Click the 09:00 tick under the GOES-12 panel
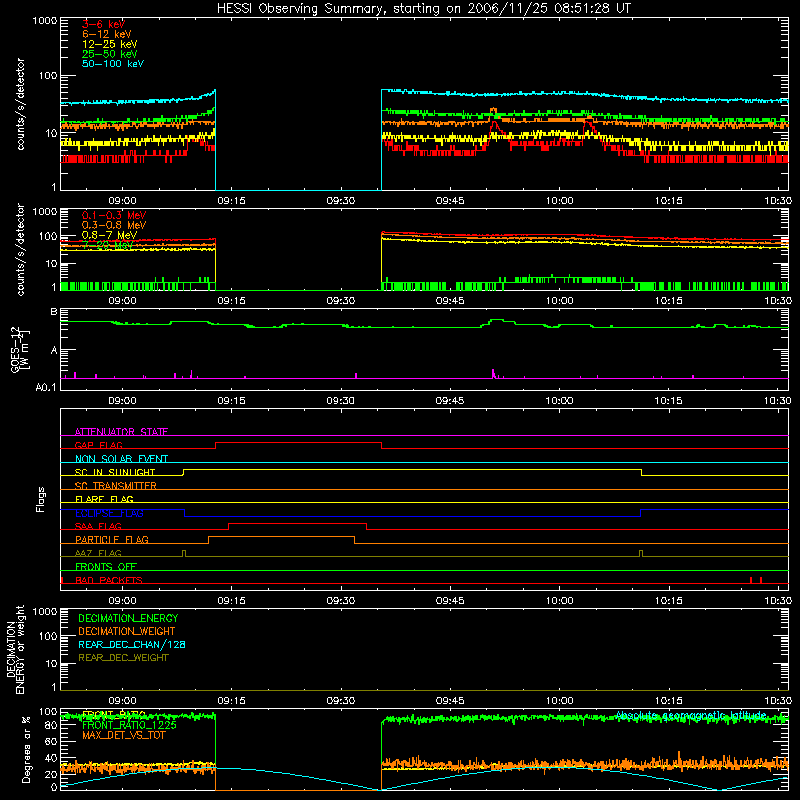The width and height of the screenshot is (800, 800). [x=122, y=401]
